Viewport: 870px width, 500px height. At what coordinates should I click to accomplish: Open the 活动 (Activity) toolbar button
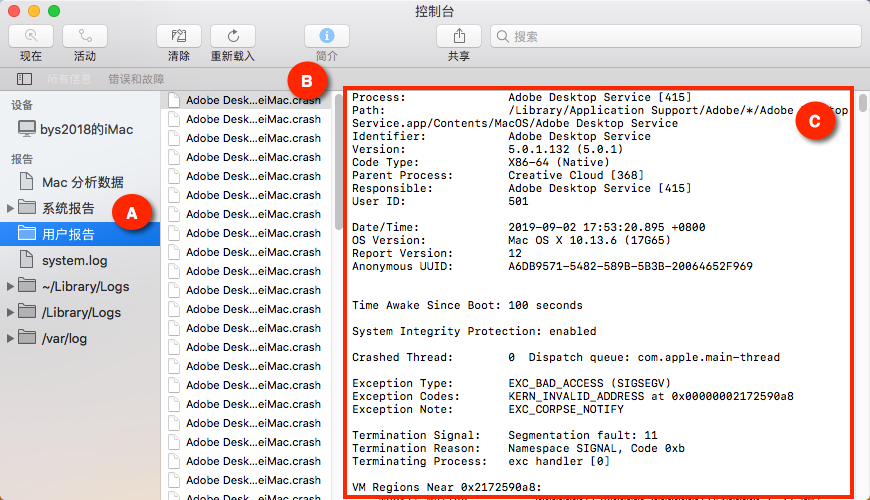[85, 37]
